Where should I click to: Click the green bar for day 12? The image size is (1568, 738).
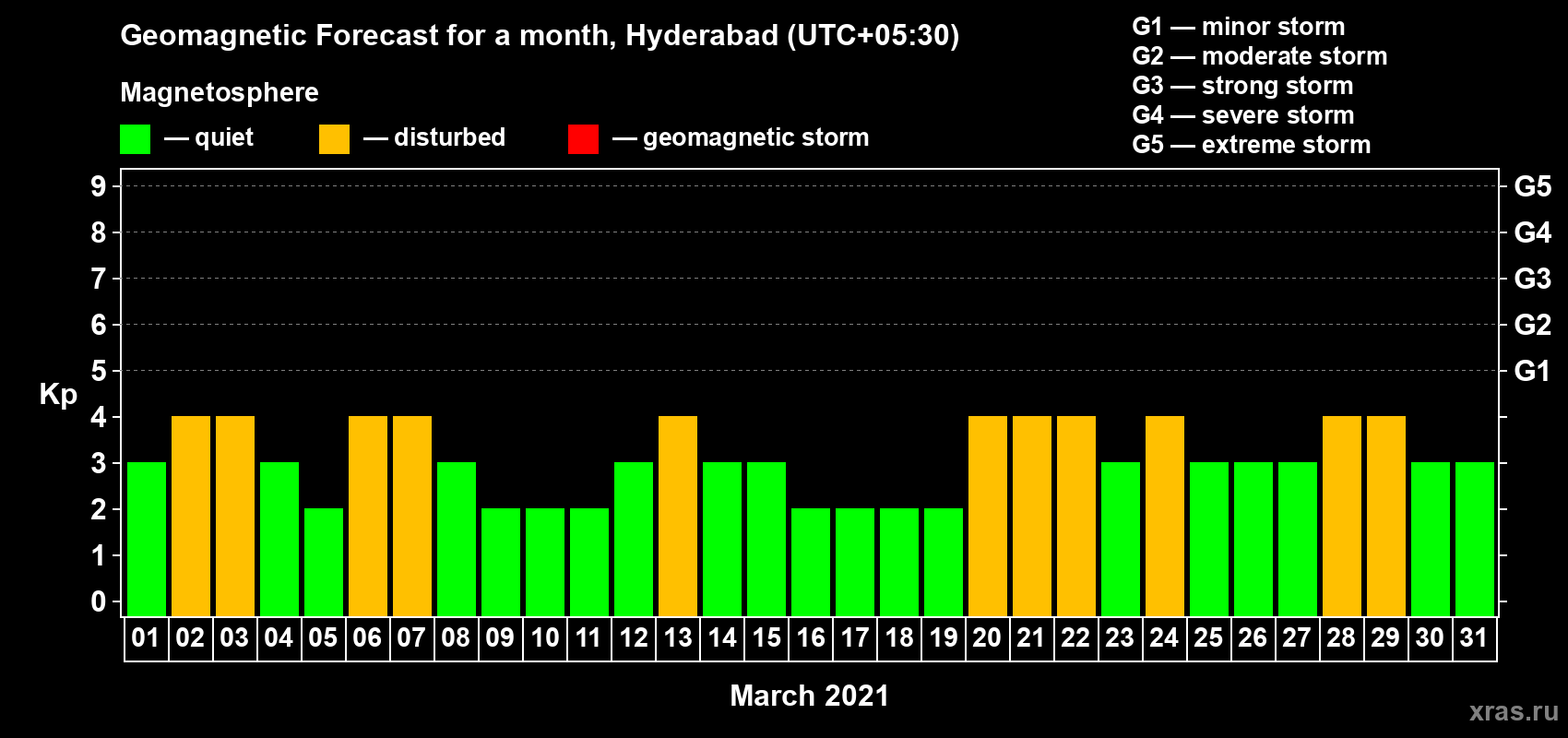(x=634, y=539)
